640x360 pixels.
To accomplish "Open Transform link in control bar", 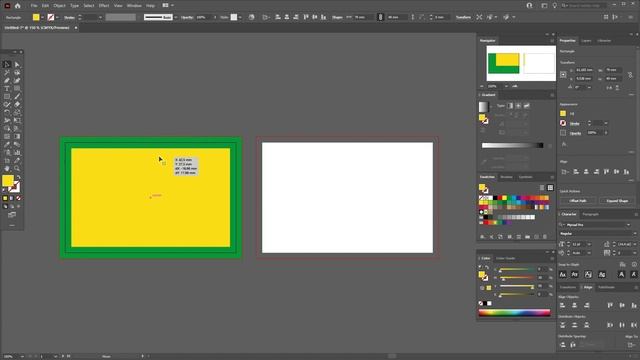I will coord(463,18).
